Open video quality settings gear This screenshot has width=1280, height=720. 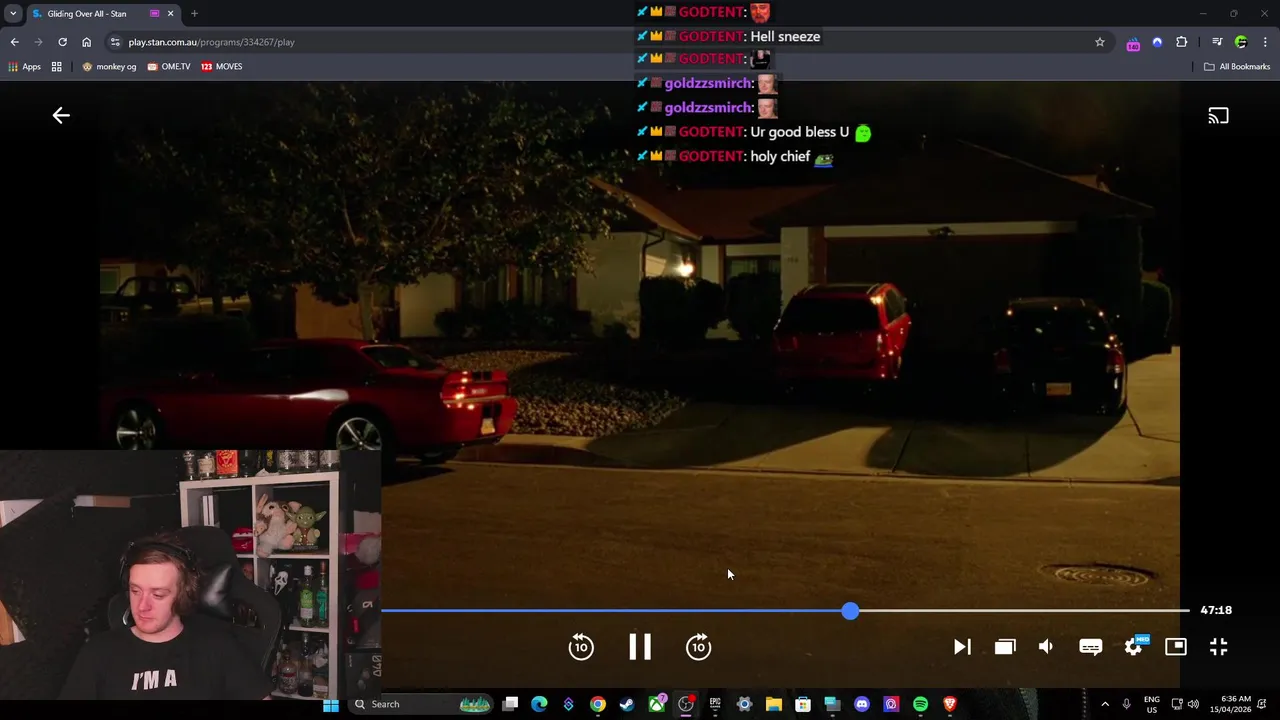click(x=1134, y=647)
